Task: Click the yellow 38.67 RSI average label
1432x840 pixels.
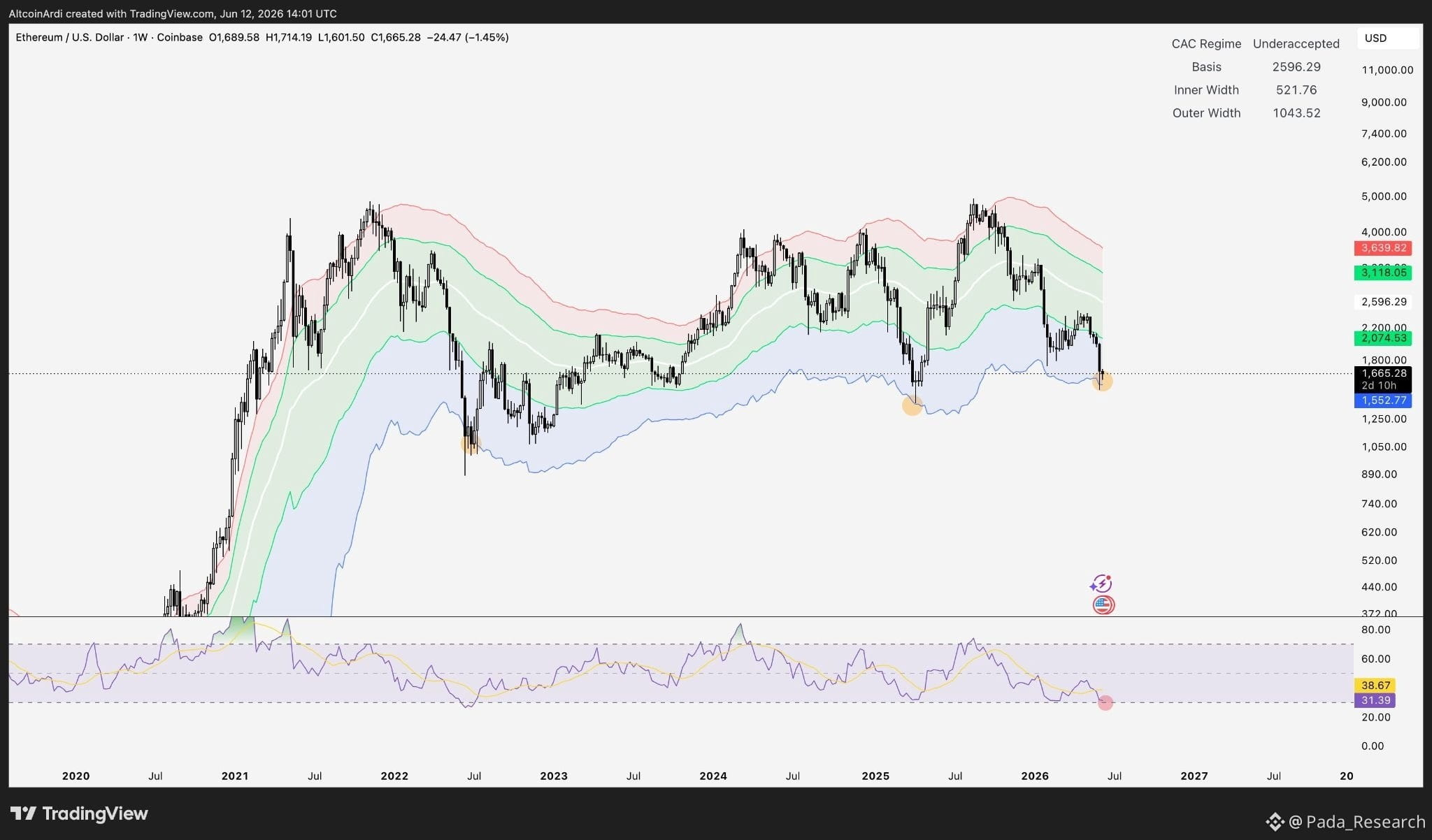Action: pos(1375,686)
